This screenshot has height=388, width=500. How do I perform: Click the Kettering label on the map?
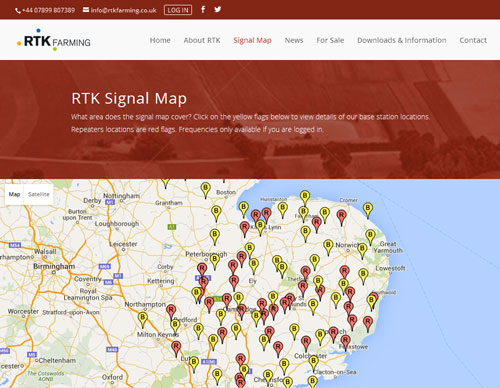point(161,281)
